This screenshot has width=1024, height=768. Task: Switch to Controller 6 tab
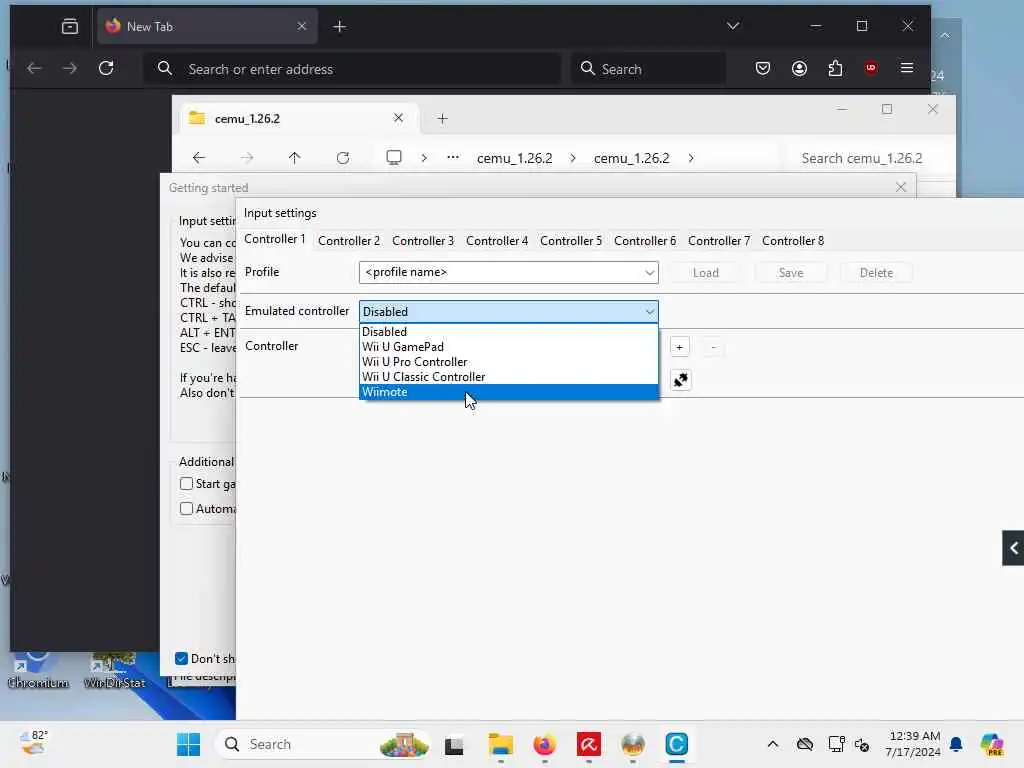coord(645,241)
